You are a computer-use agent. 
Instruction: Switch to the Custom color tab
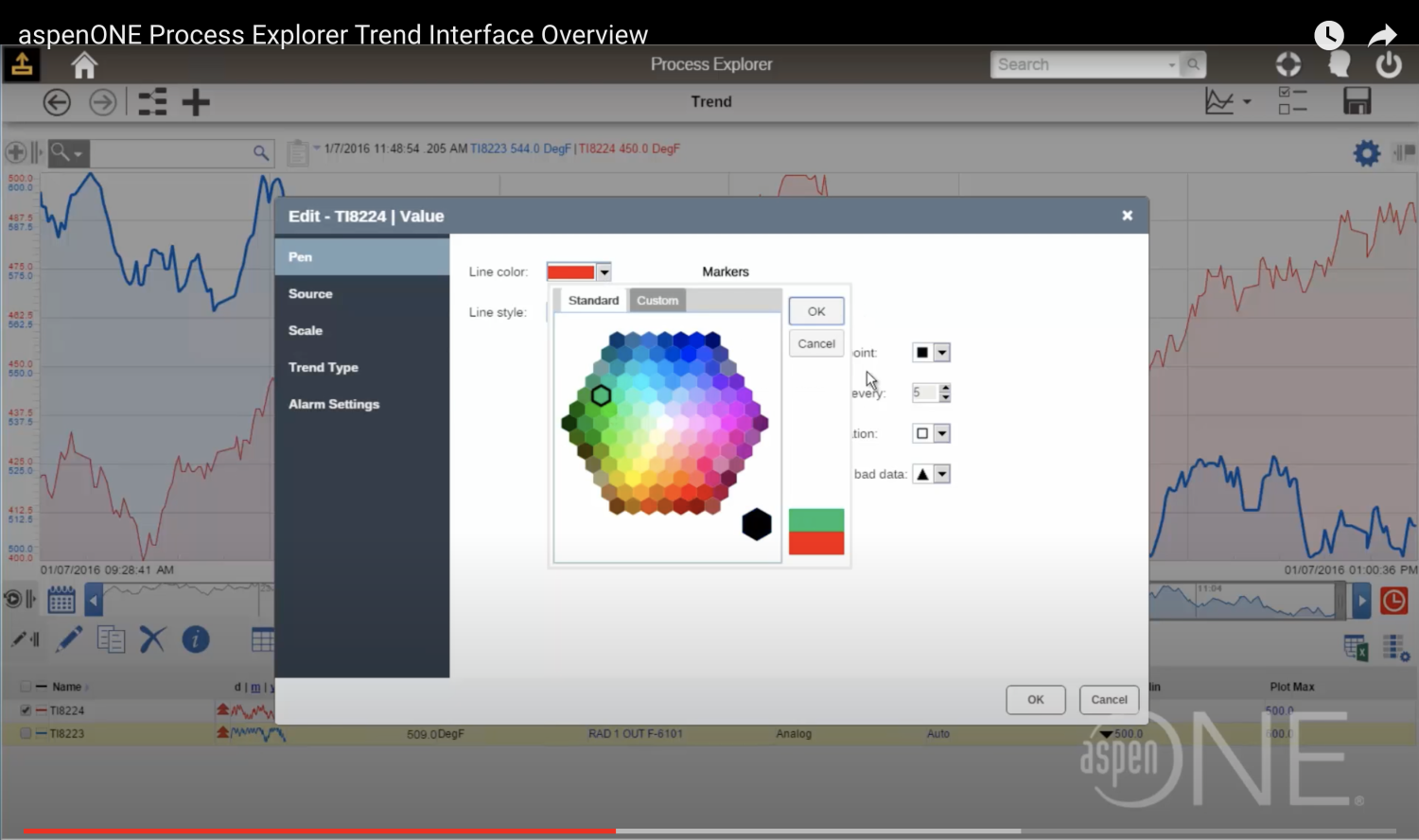(657, 301)
